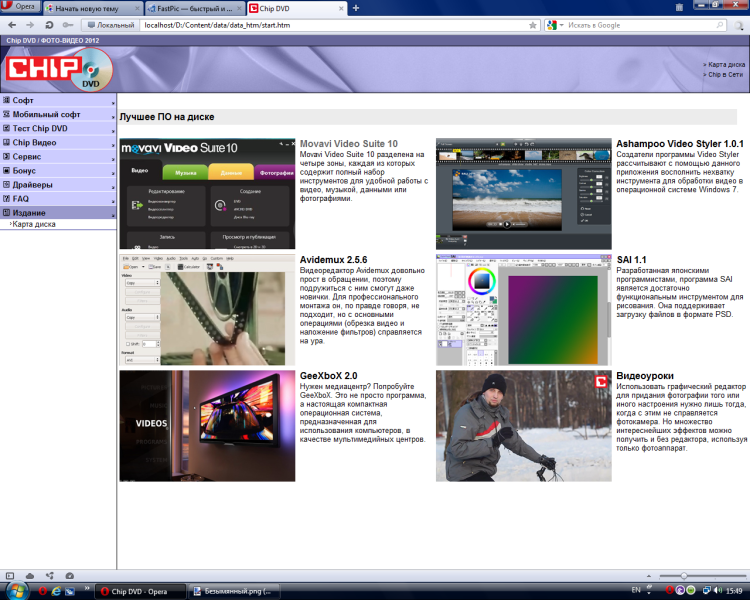This screenshot has width=750, height=600.
Task: Open Карта диска under Издание
Action: pos(33,224)
